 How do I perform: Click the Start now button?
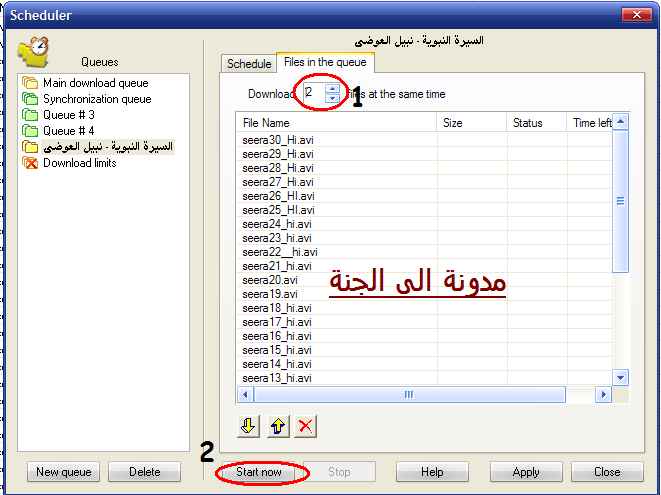(x=258, y=472)
